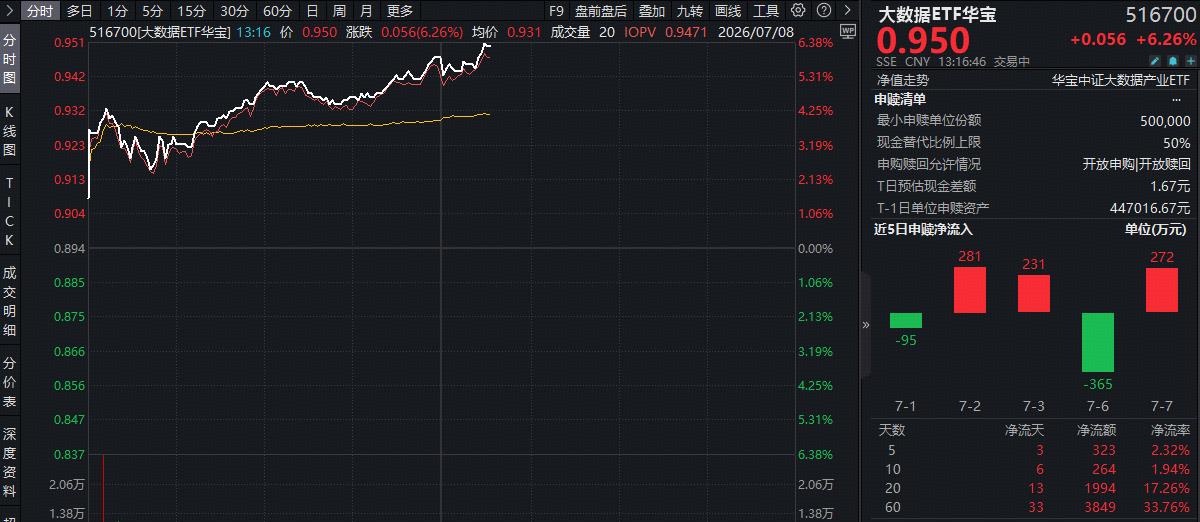Select the 多日 chart tab
Image resolution: width=1200 pixels, height=522 pixels.
[x=79, y=11]
